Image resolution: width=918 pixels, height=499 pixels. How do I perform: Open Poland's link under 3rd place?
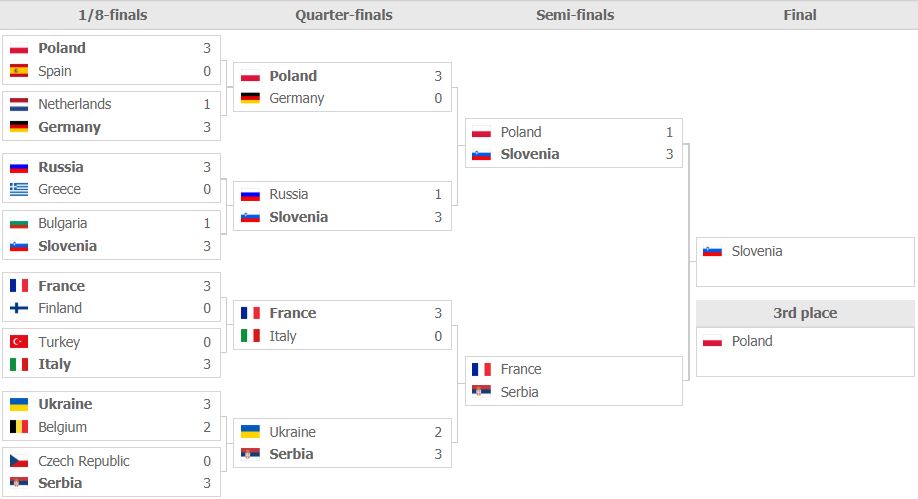click(x=752, y=341)
